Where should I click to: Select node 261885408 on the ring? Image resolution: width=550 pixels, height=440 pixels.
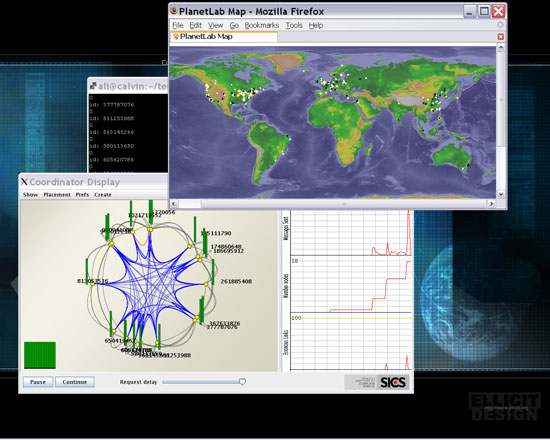tap(206, 284)
